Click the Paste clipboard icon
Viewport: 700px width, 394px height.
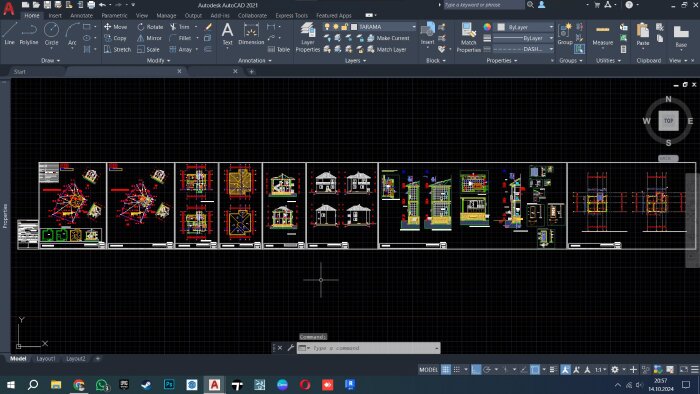point(643,34)
